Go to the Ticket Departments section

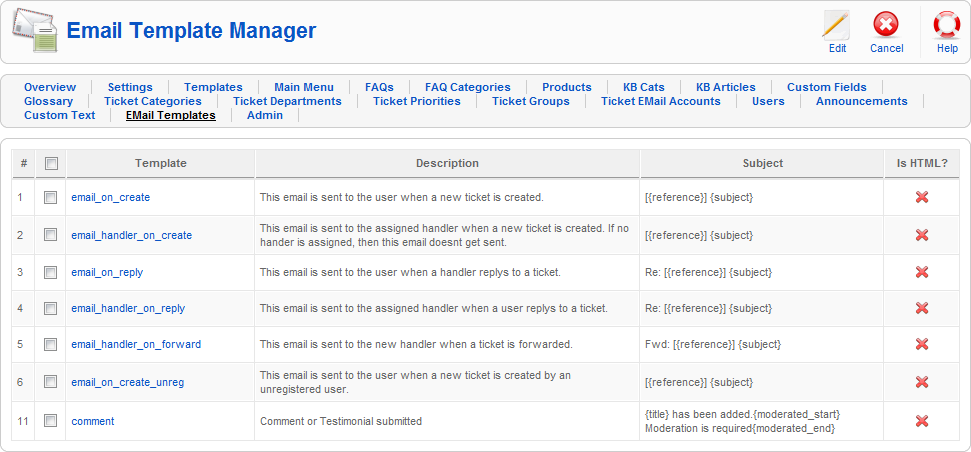click(x=287, y=101)
